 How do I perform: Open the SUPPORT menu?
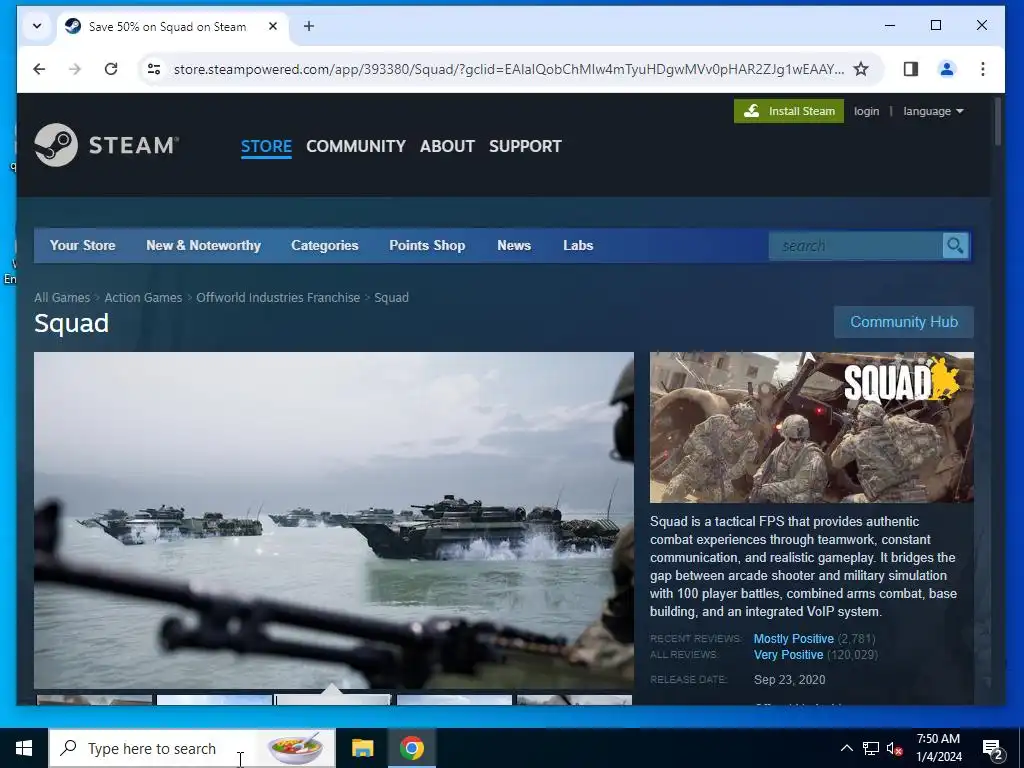525,146
